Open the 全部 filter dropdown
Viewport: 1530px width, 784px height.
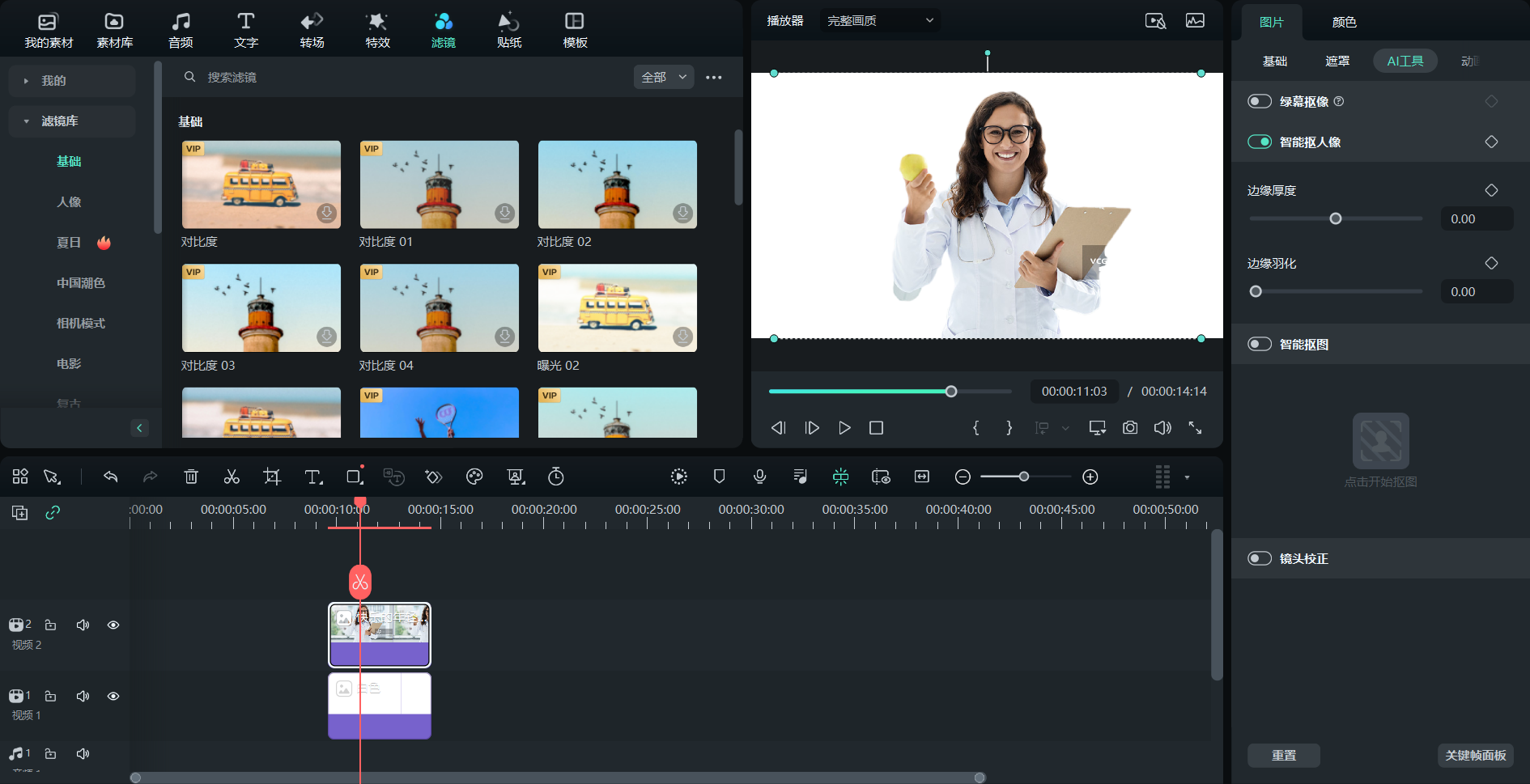tap(664, 77)
